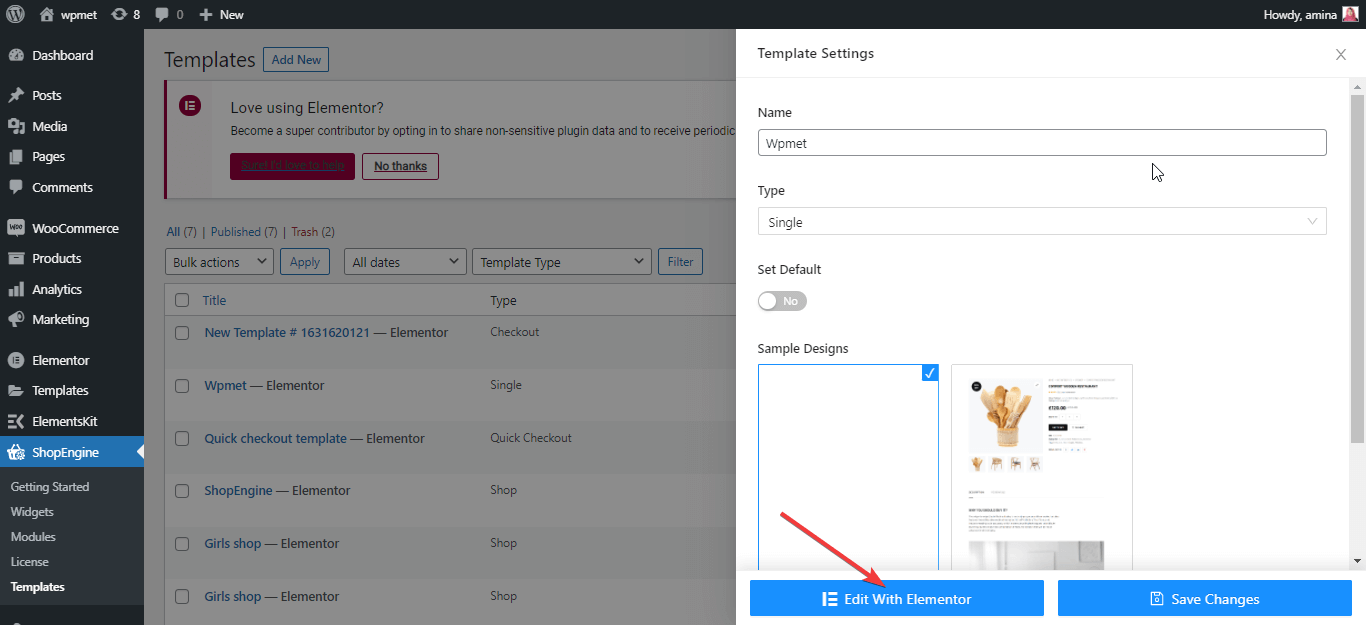Screen dimensions: 1366x625
Task: Open New Template # 1631620121 link
Action: [x=326, y=333]
